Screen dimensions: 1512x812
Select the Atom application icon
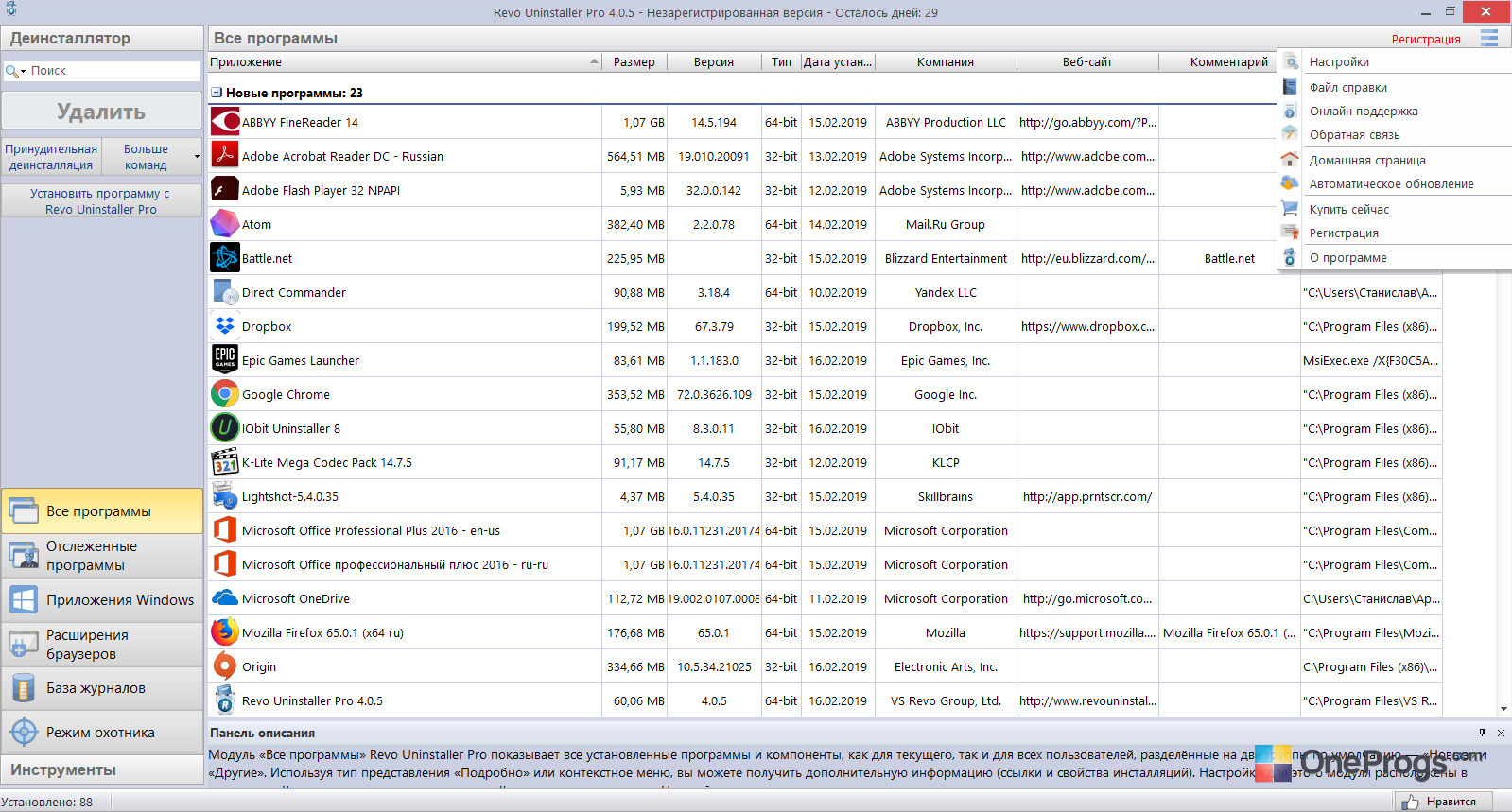tap(225, 224)
